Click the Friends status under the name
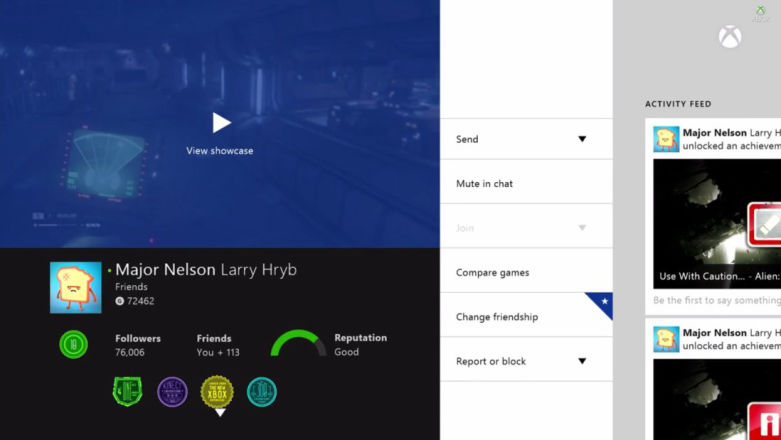The image size is (781, 440). [x=131, y=287]
